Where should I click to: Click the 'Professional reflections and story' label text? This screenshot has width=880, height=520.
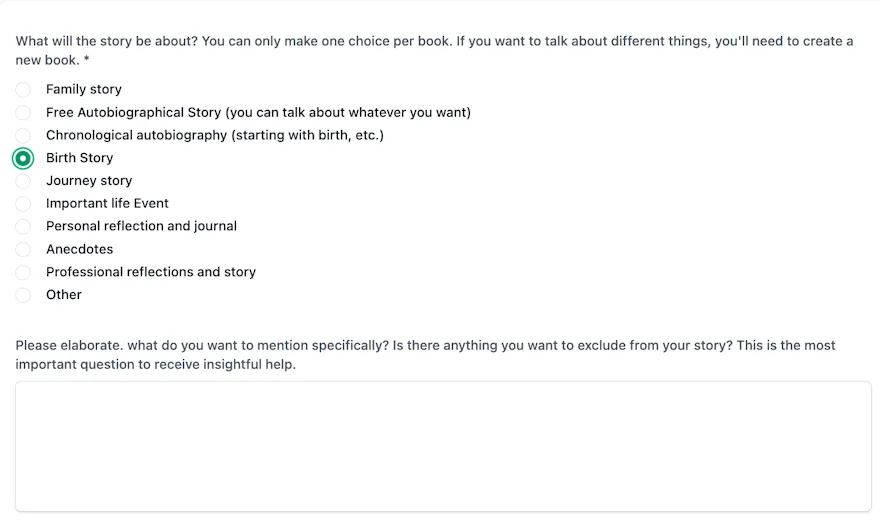coord(151,272)
